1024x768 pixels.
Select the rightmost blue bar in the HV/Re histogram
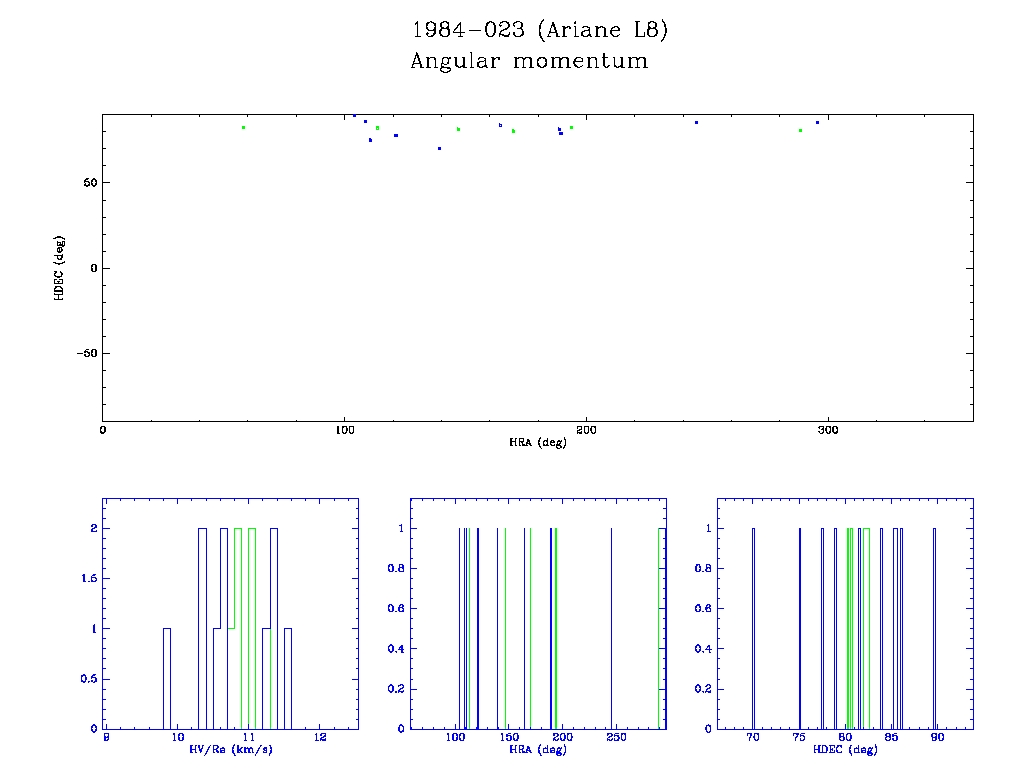(x=288, y=678)
